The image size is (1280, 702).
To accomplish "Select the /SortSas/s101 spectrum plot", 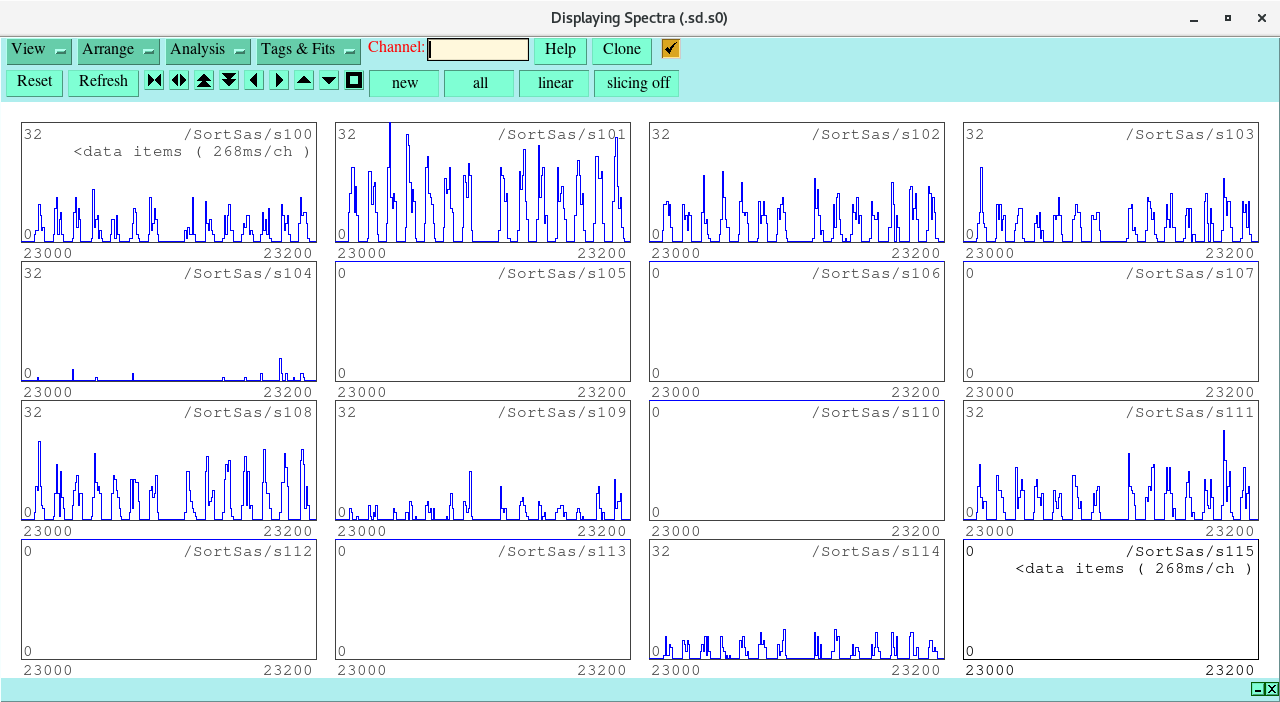I will coord(482,183).
